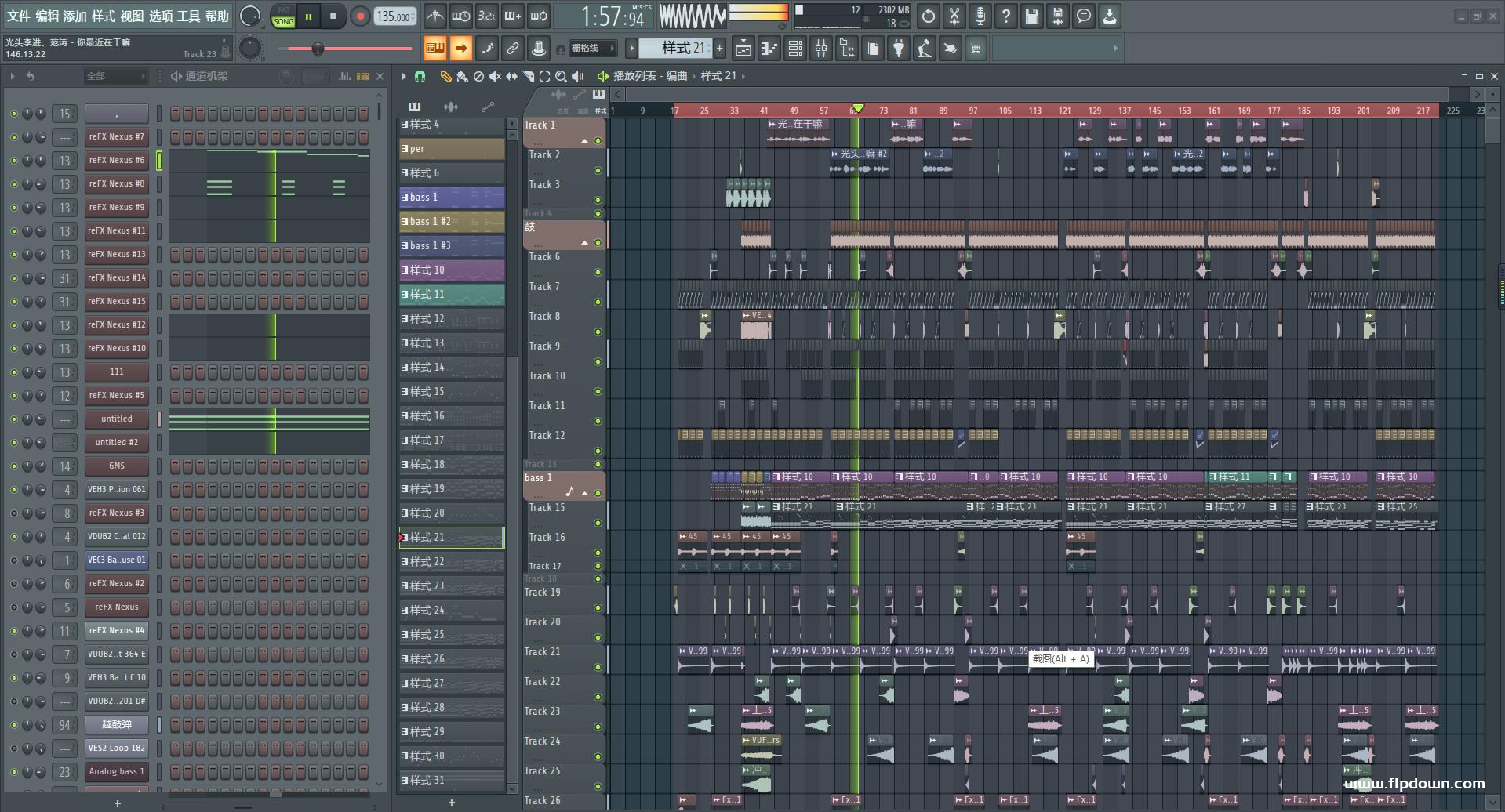Toggle first step button of reFX Nexus #13

point(176,255)
